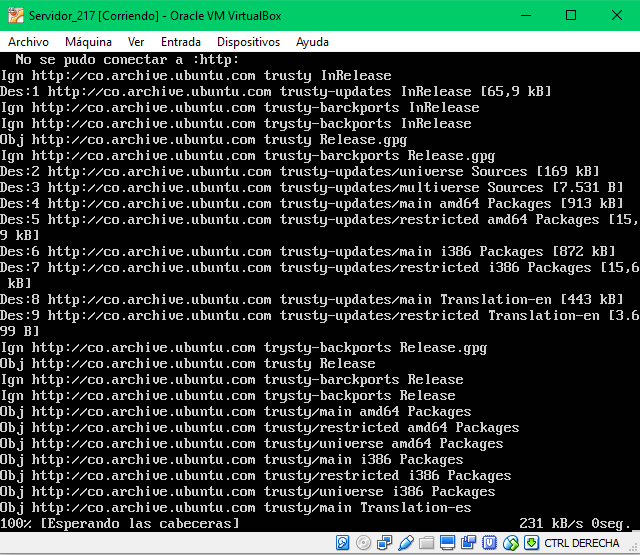The image size is (640, 555).
Task: Open the network adapter status icon
Action: tap(385, 543)
